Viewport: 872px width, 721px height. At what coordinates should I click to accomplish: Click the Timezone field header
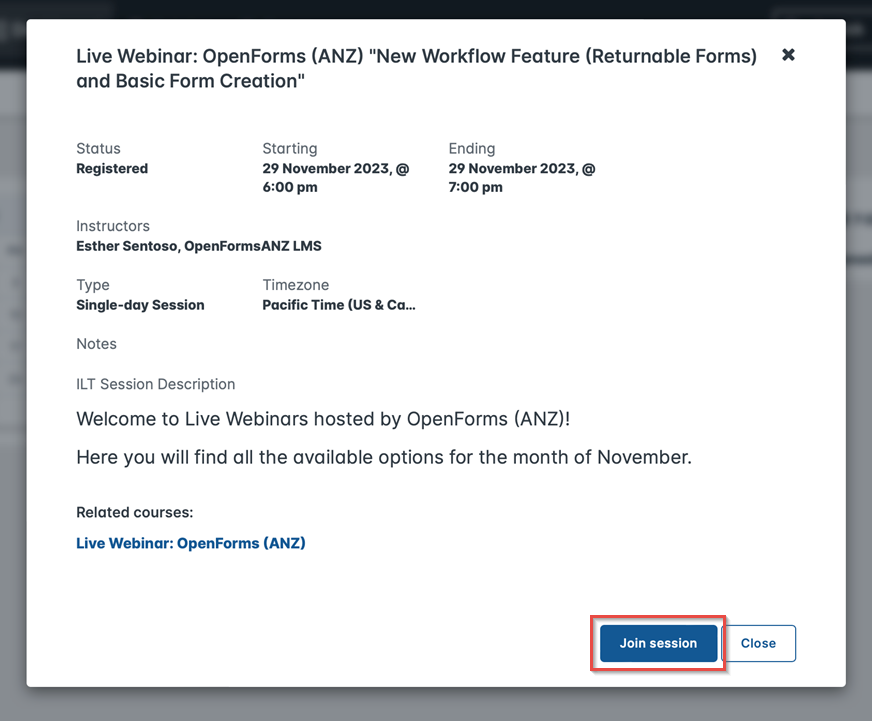[x=295, y=285]
